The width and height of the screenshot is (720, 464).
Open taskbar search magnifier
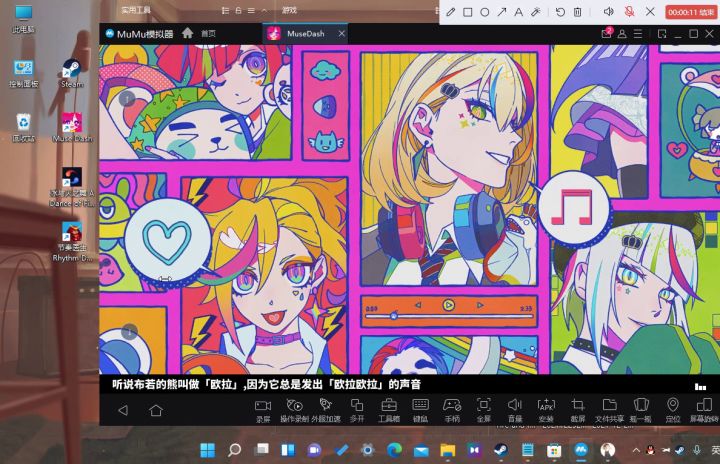234,450
